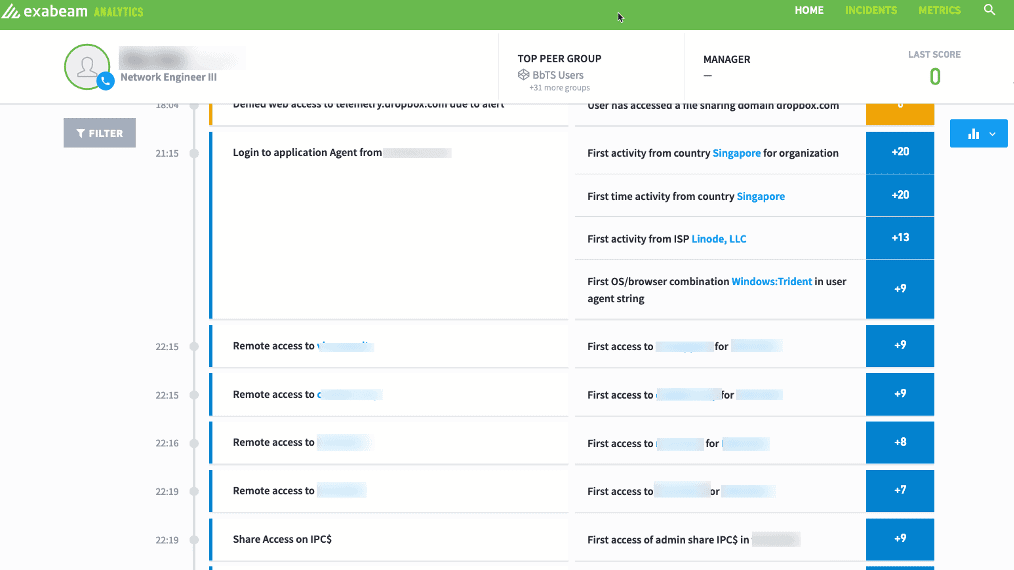
Task: Select the 22:16 Remote access event
Action: tap(389, 443)
